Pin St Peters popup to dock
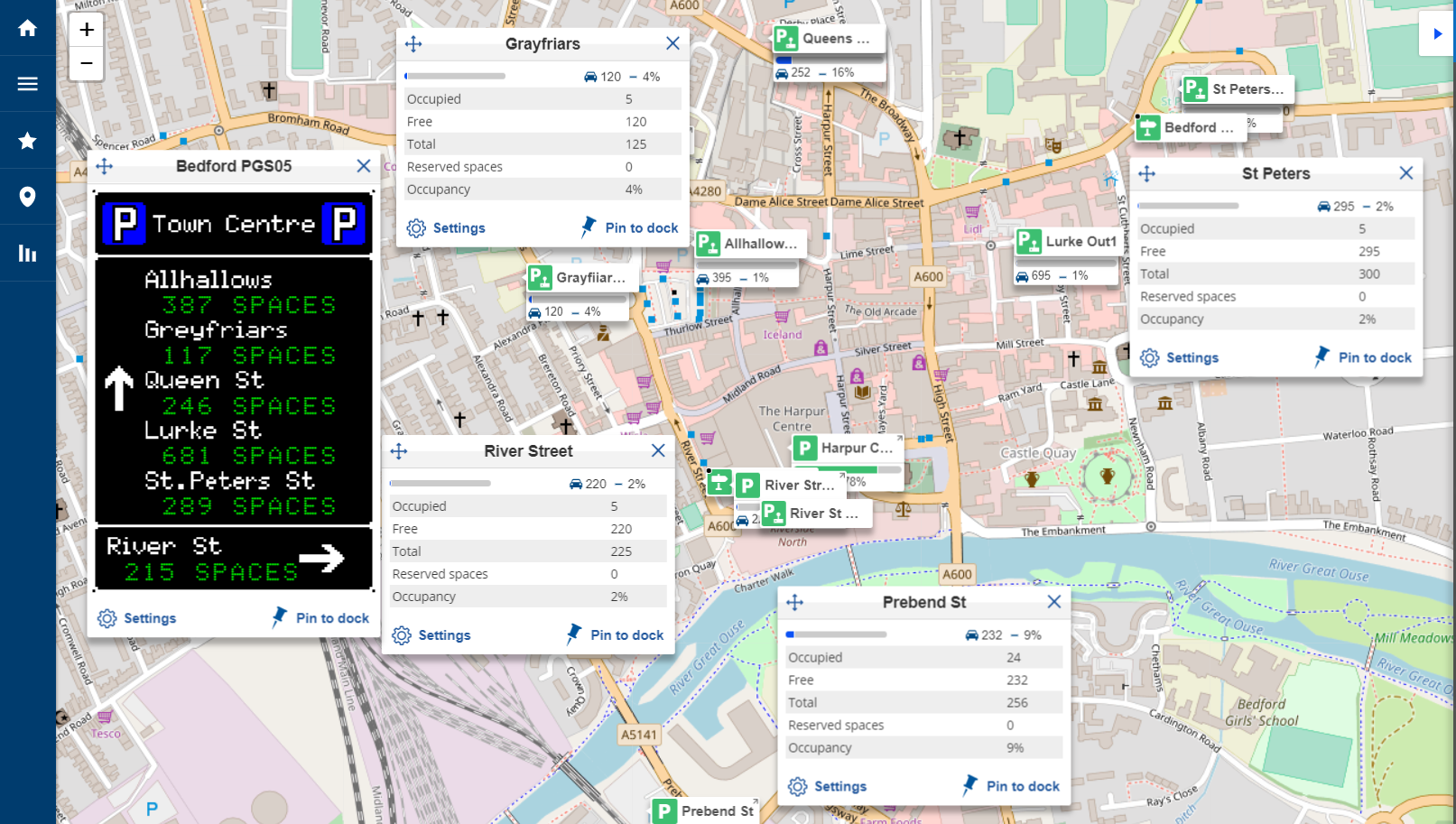Viewport: 1456px width, 824px height. (1363, 357)
